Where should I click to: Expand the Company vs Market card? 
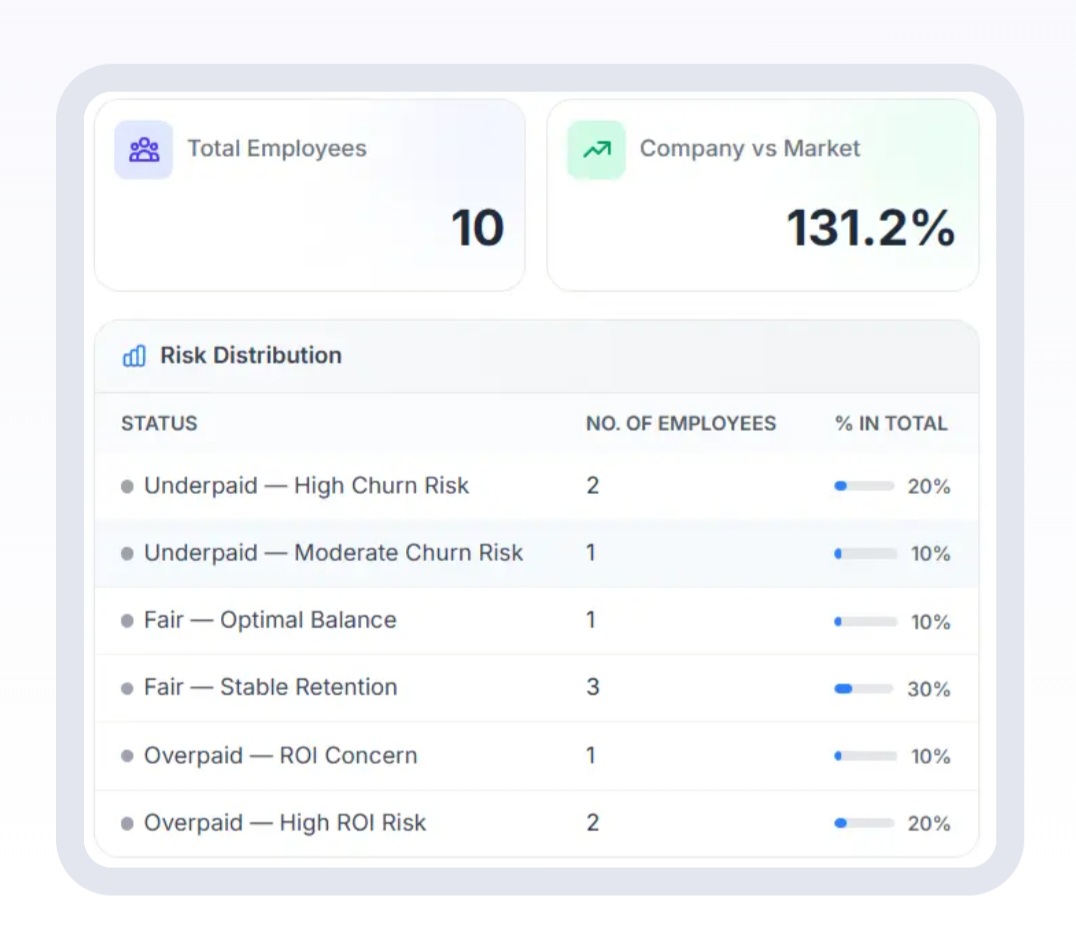tap(763, 194)
